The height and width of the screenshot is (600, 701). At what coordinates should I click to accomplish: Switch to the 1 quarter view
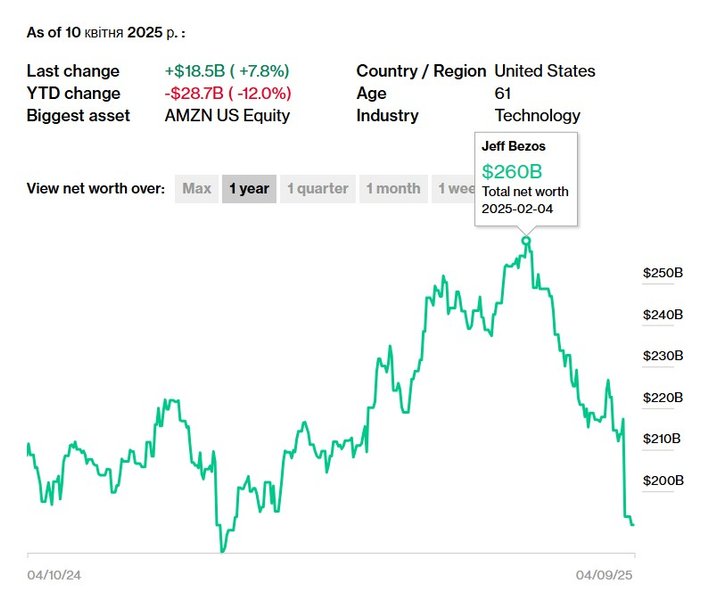tap(318, 188)
